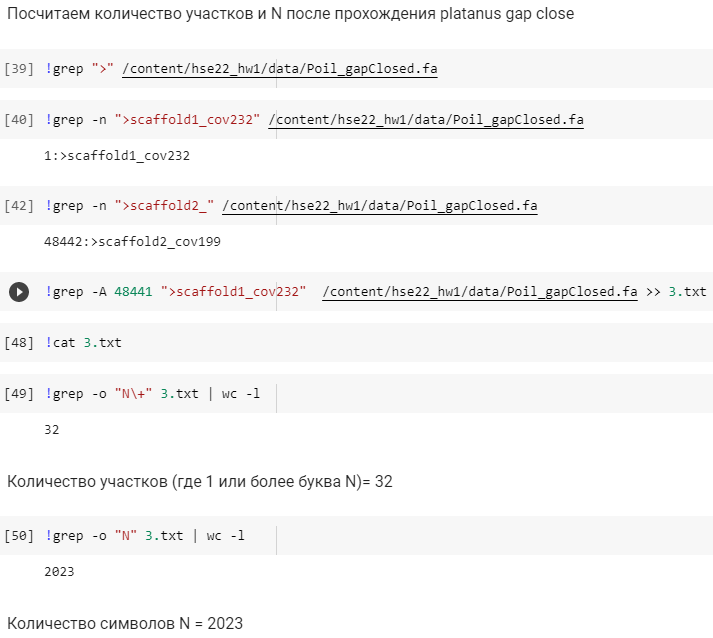This screenshot has height=638, width=713.
Task: Open Poil_gapClosed.fa path link in cell 40
Action: click(426, 120)
